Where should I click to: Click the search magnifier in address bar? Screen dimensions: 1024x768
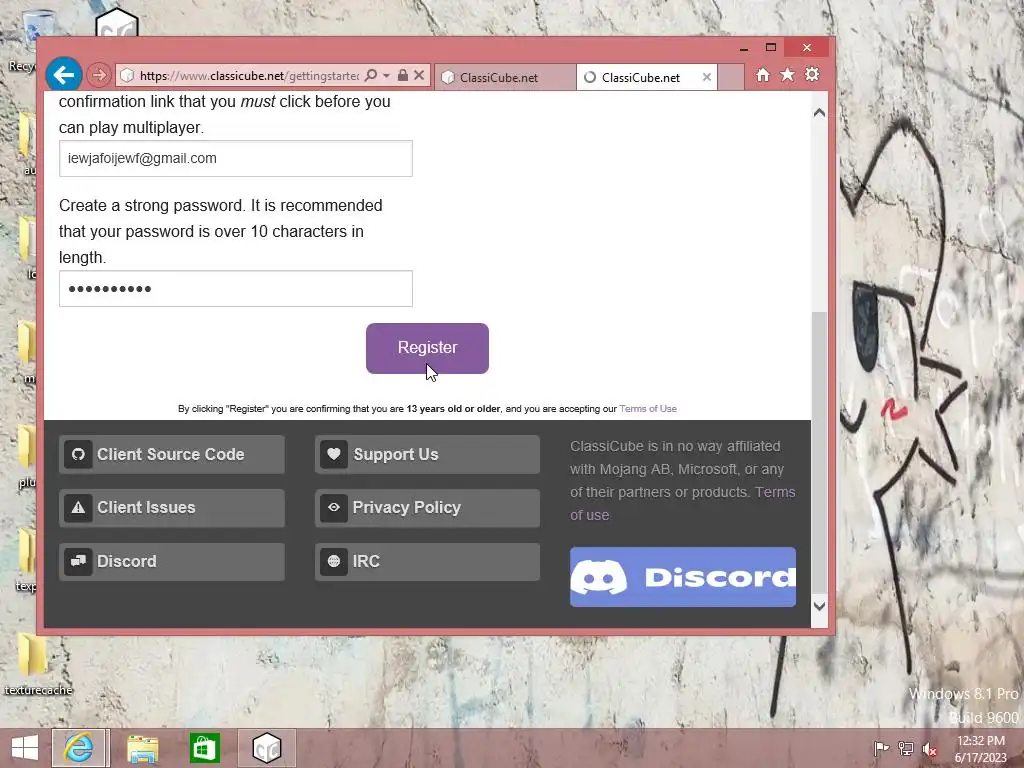pos(371,75)
